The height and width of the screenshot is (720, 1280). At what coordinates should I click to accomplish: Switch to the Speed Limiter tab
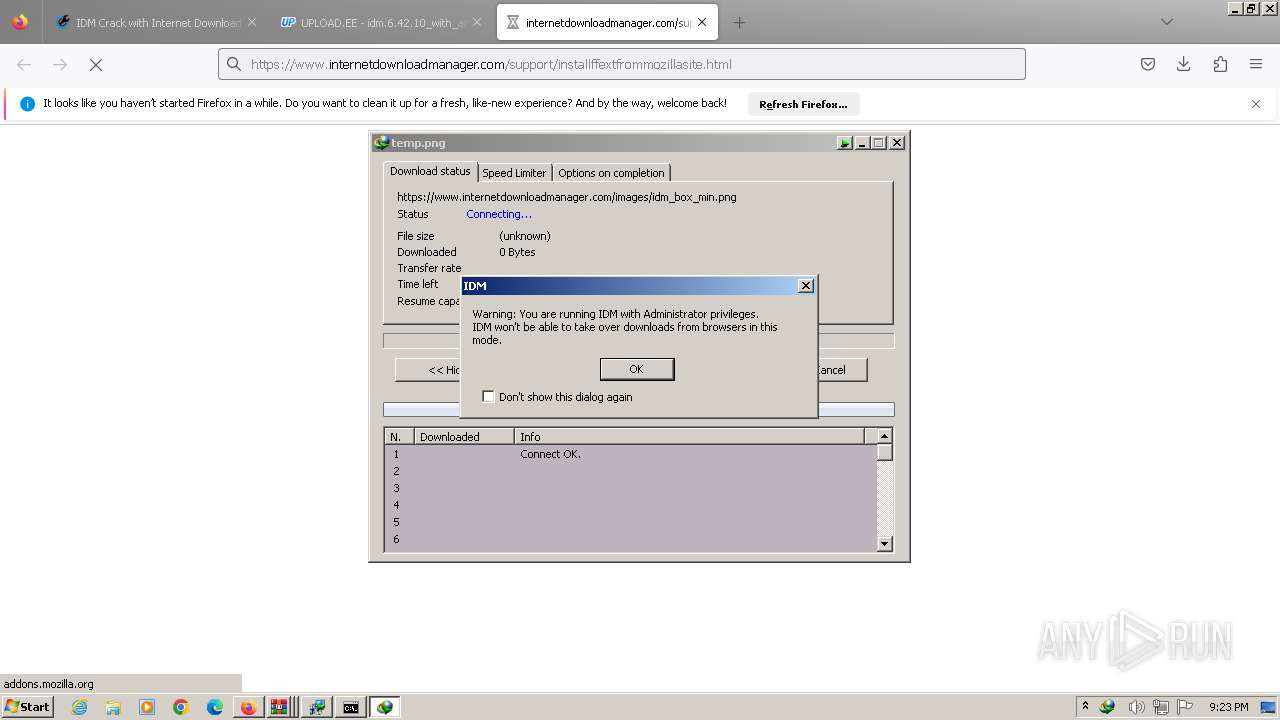pos(514,173)
